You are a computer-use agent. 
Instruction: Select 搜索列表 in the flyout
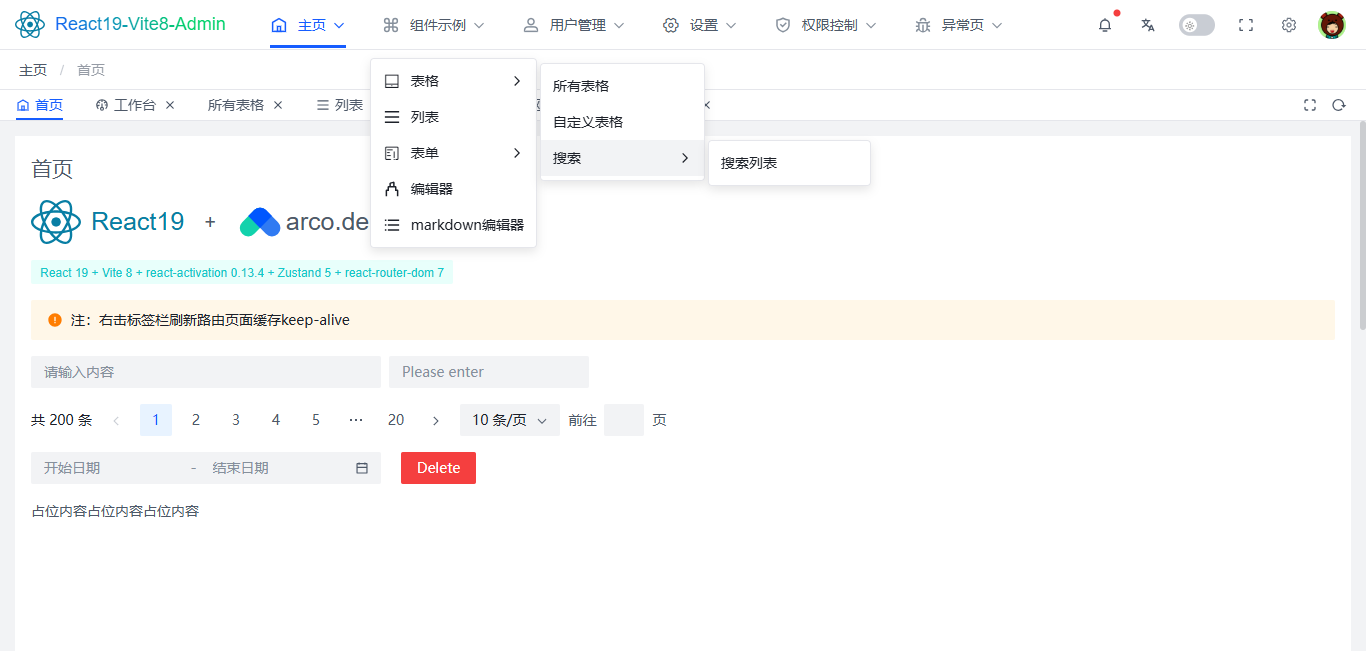789,163
